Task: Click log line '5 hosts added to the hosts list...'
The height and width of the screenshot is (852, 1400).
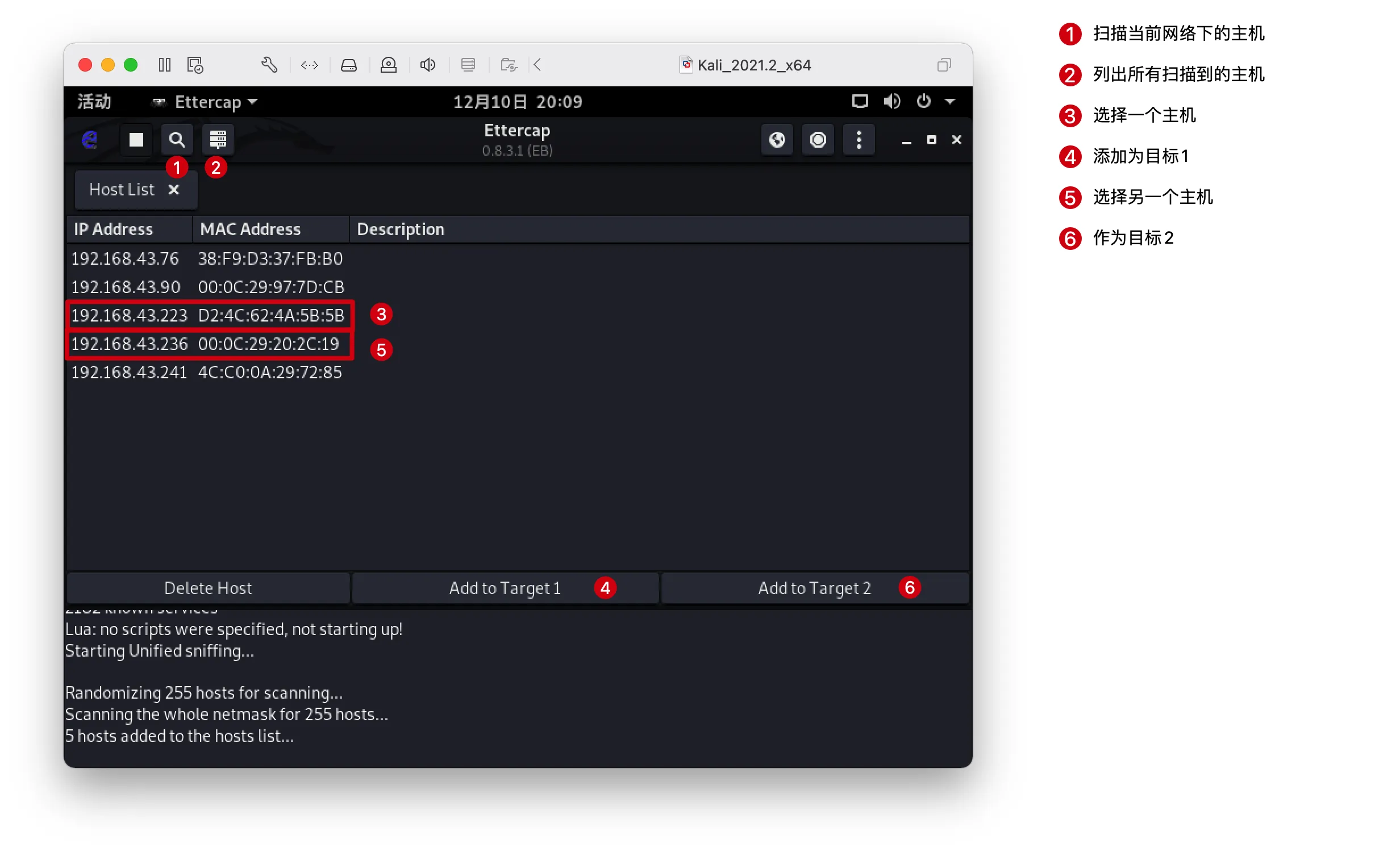Action: point(180,737)
